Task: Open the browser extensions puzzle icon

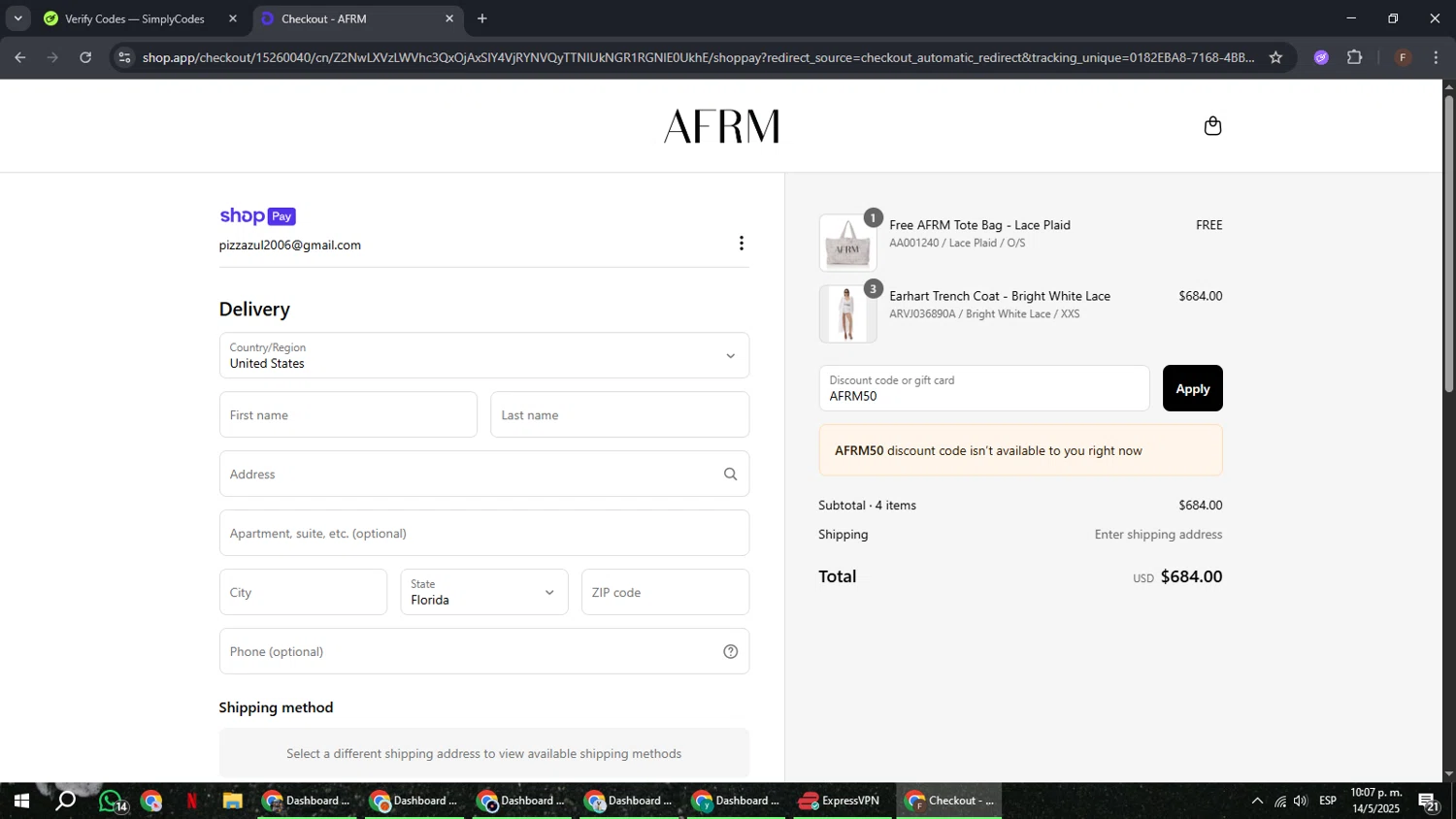Action: (x=1355, y=57)
